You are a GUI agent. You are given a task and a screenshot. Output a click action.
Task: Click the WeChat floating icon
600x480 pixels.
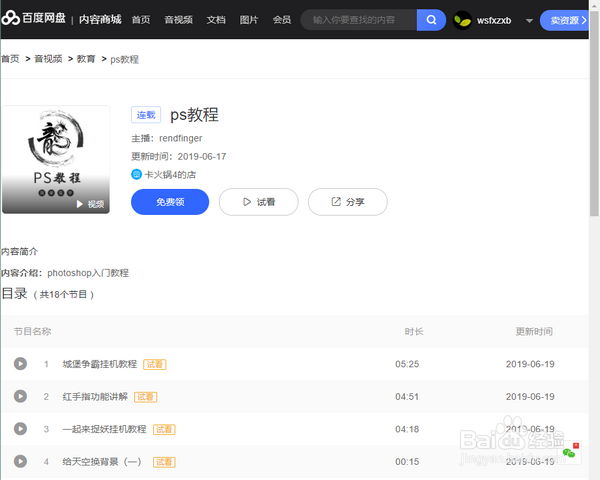(569, 453)
